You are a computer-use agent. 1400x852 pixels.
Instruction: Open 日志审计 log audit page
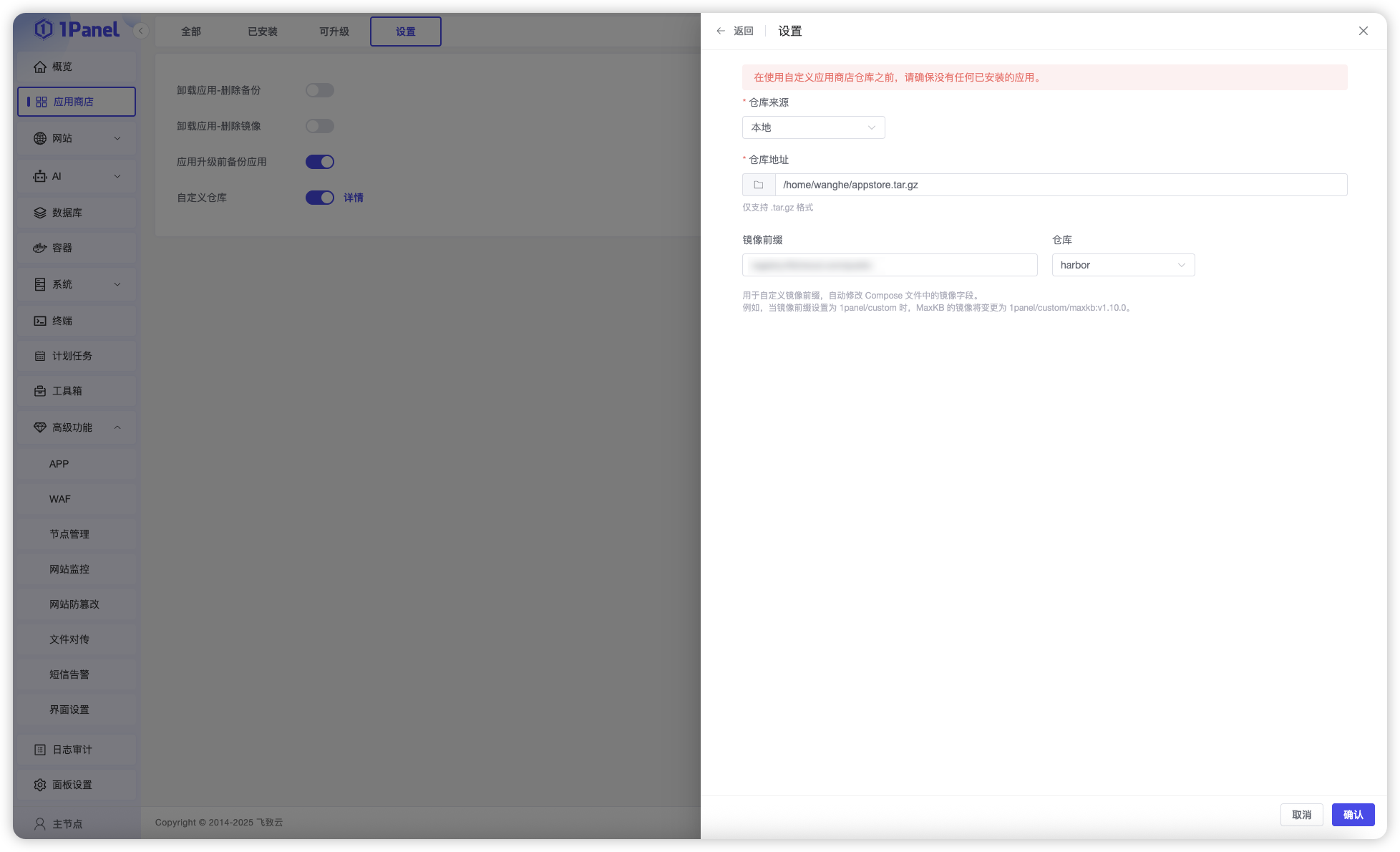[x=70, y=749]
